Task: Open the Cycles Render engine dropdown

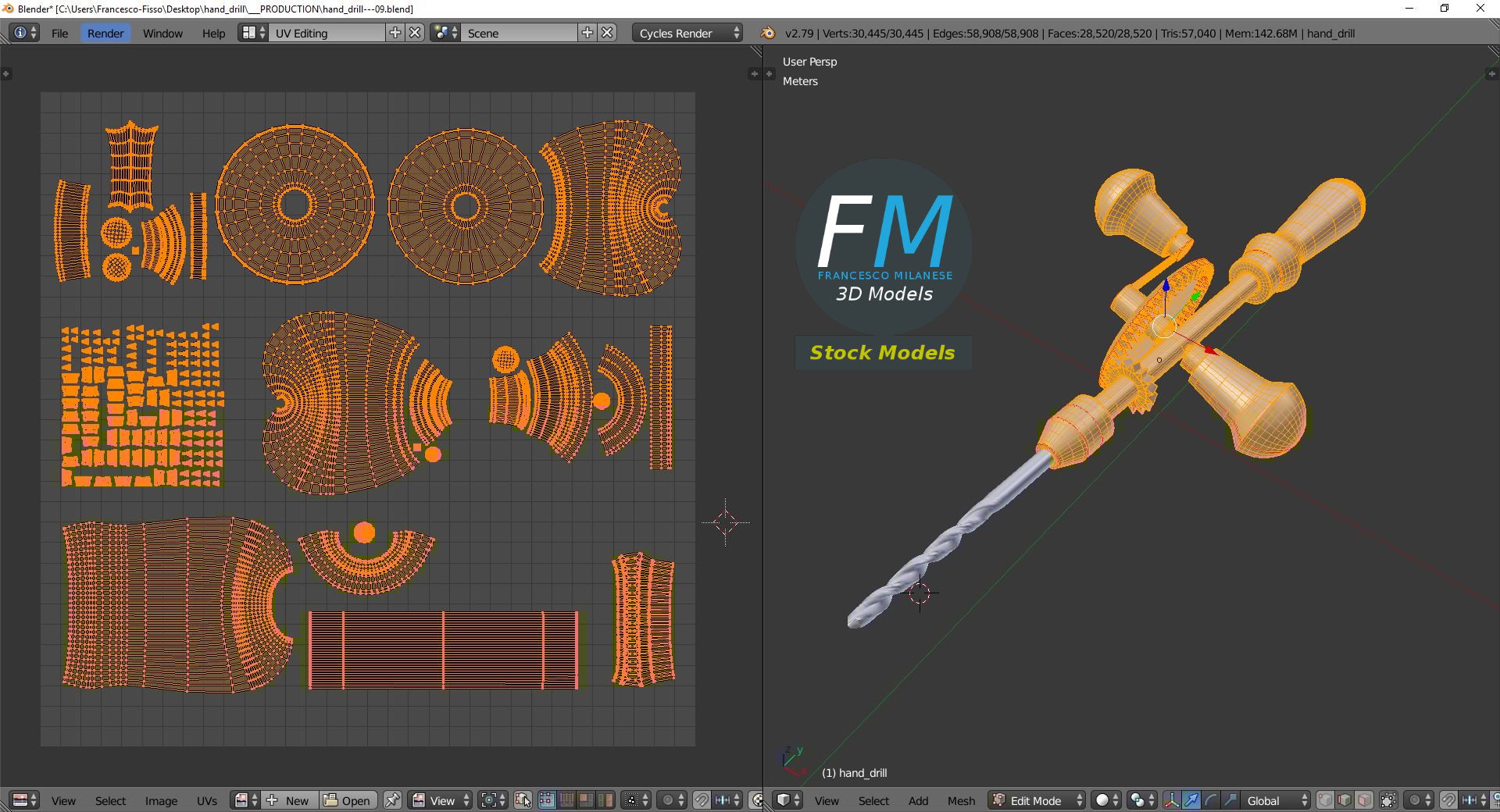Action: click(687, 33)
